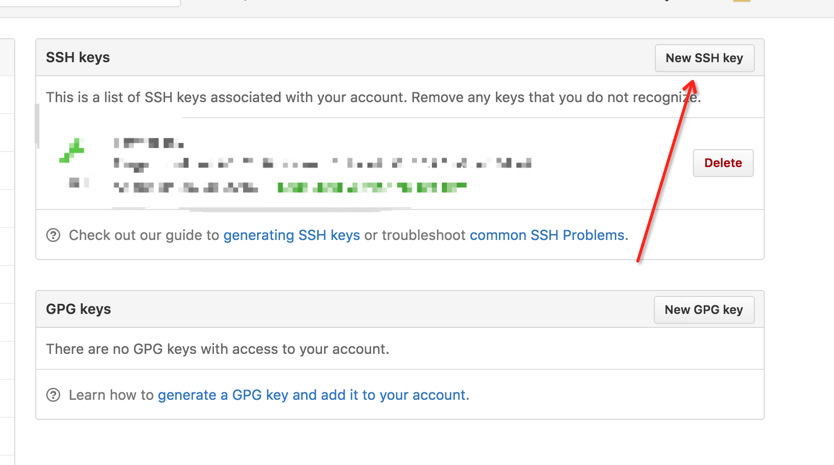Click the New SSH key button

704,58
